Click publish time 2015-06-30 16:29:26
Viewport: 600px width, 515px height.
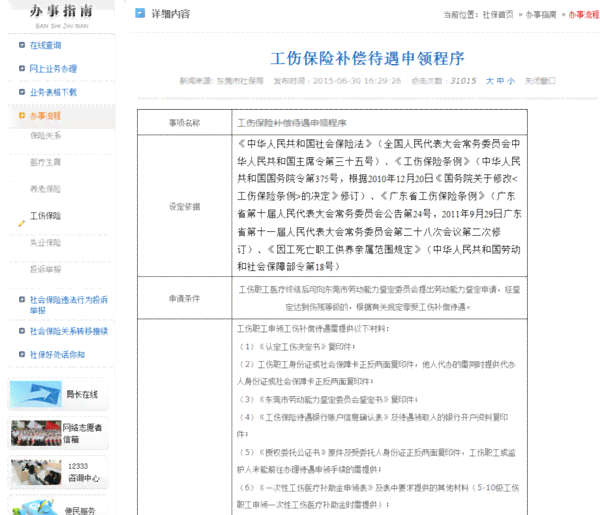click(357, 81)
